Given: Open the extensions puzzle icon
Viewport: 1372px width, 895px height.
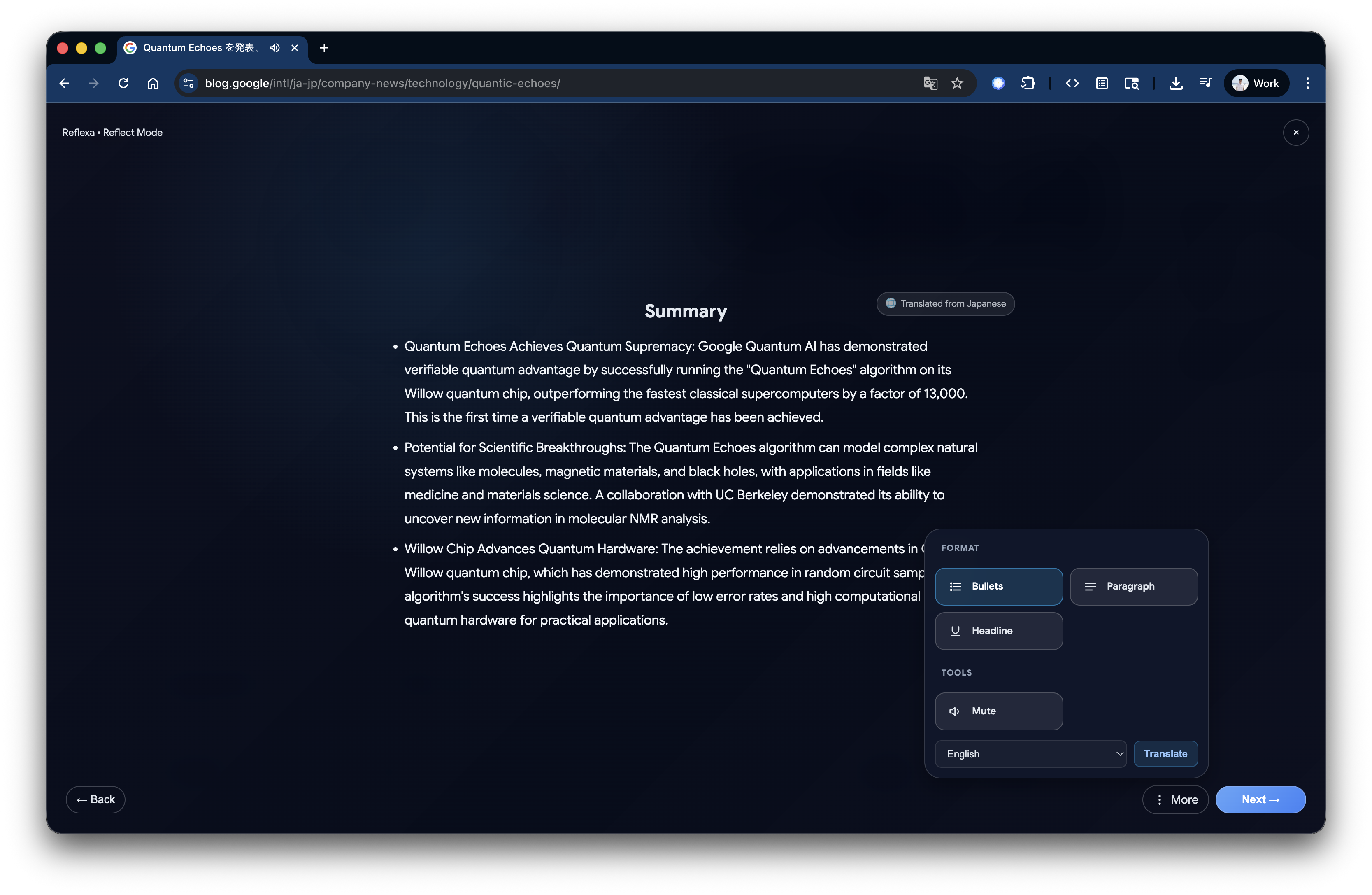Looking at the screenshot, I should pyautogui.click(x=1028, y=83).
